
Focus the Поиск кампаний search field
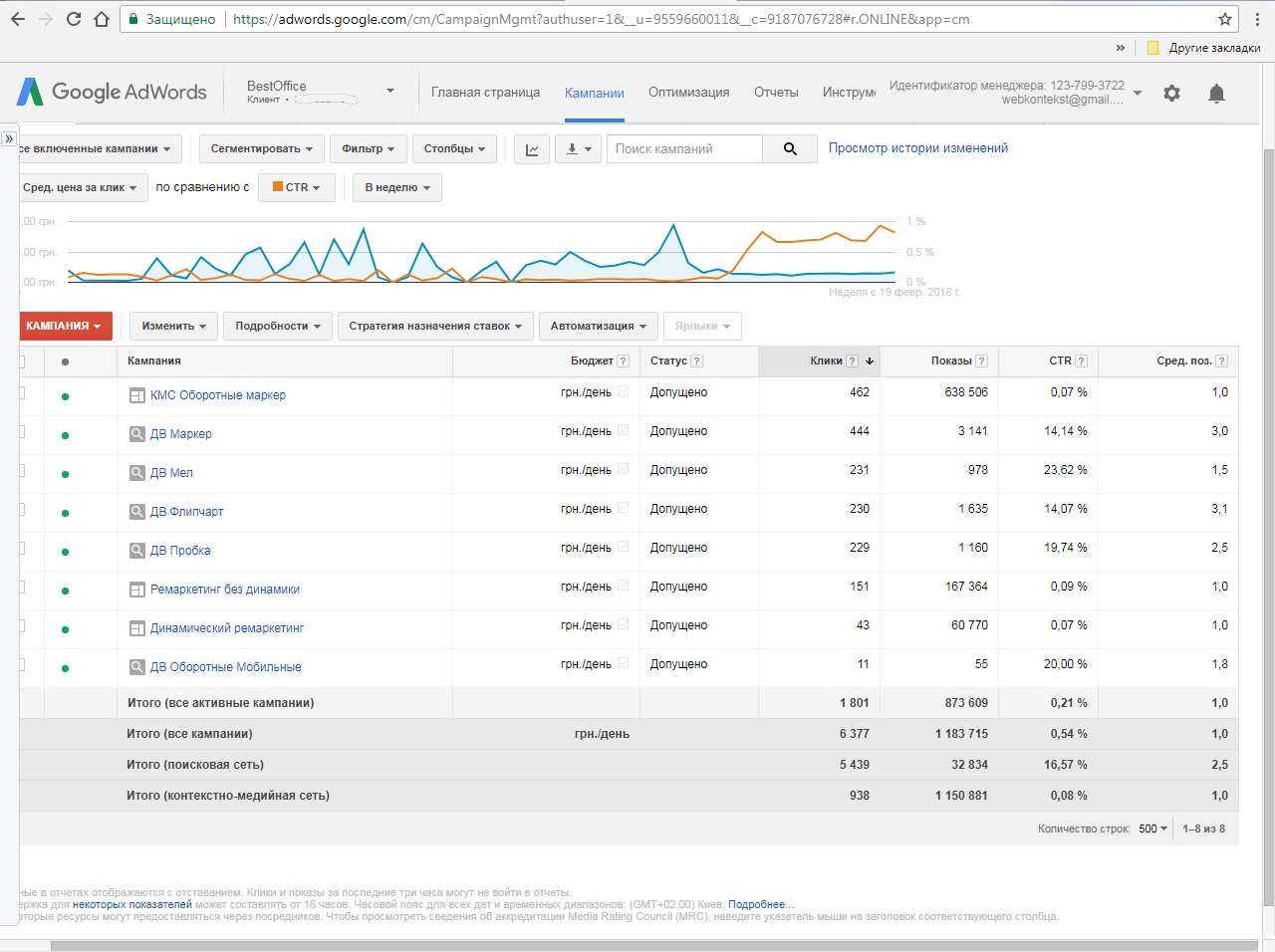(684, 149)
